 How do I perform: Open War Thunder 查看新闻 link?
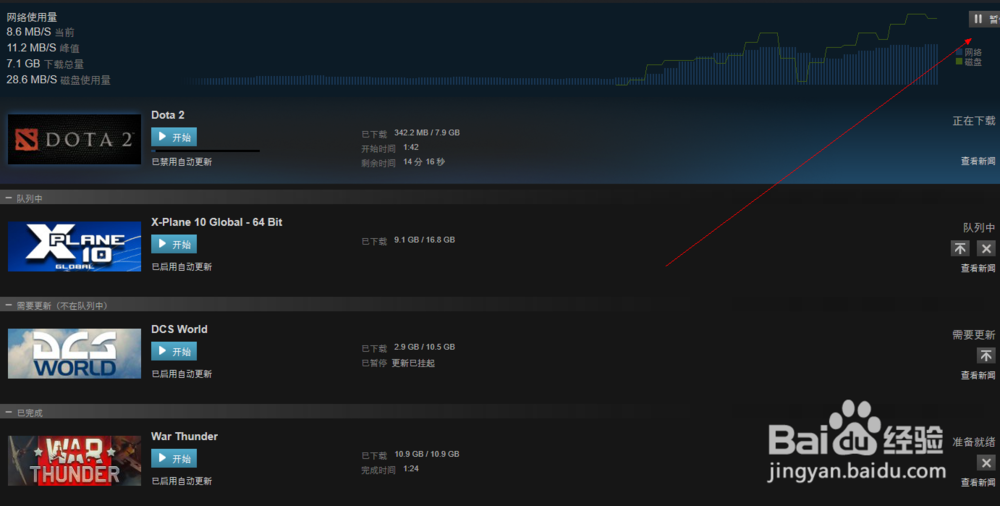tap(978, 483)
